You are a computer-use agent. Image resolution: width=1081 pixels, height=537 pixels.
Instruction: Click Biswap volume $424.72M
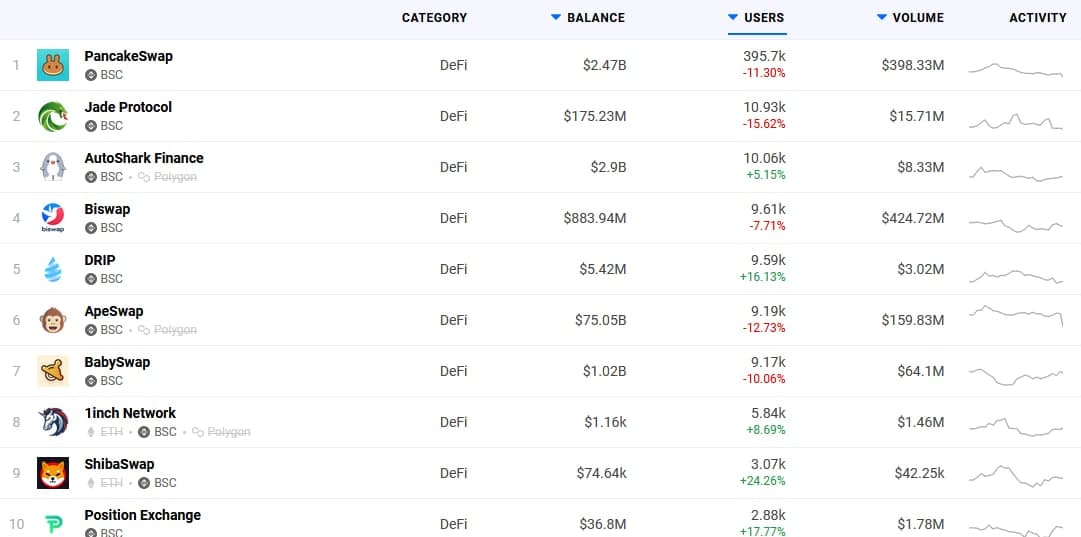click(913, 219)
